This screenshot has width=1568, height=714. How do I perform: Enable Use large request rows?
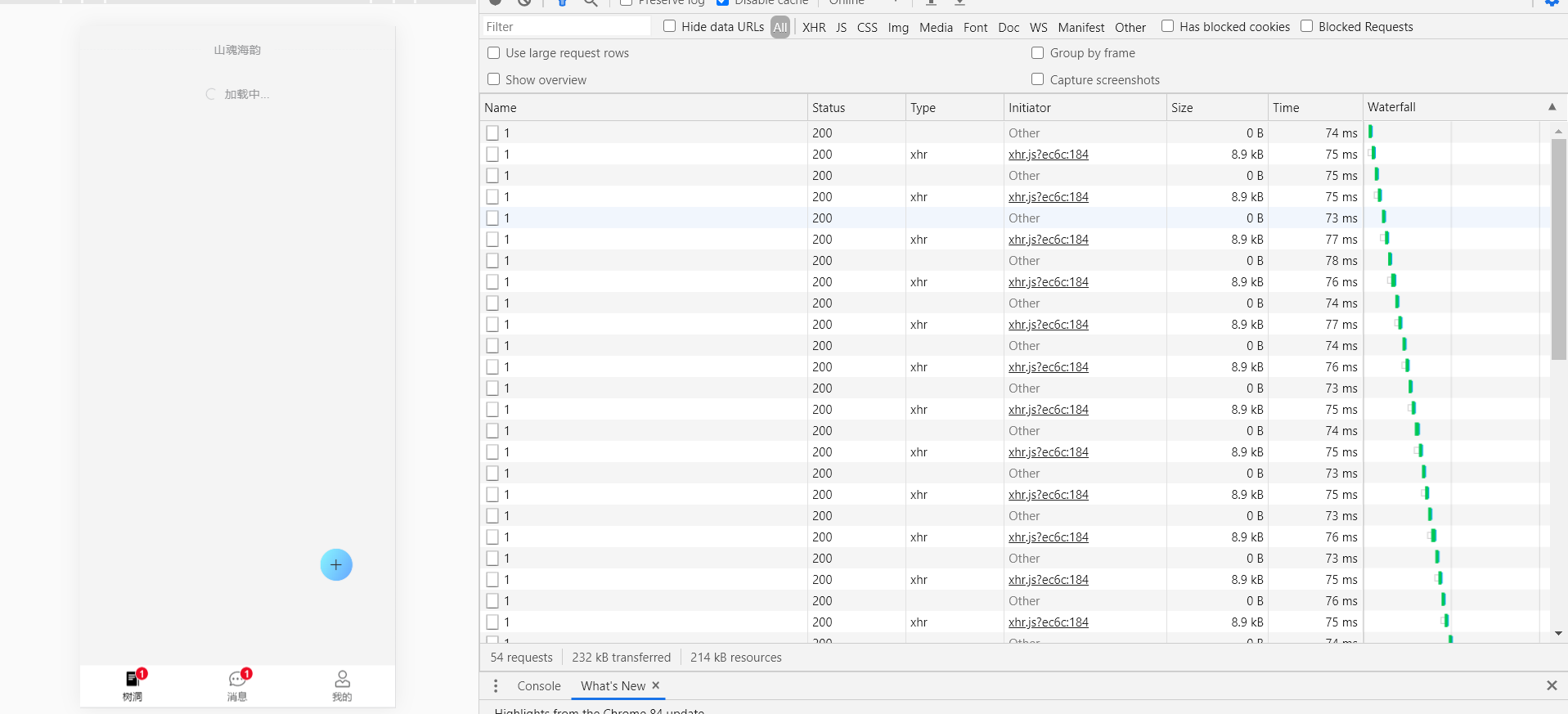(493, 53)
